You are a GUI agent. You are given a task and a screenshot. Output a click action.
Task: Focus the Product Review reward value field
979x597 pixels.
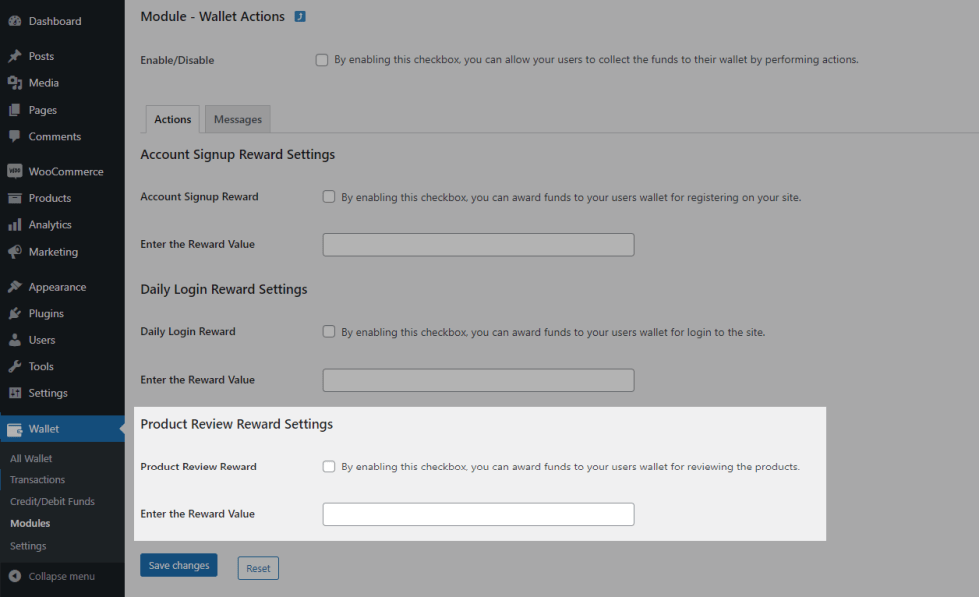pyautogui.click(x=478, y=514)
